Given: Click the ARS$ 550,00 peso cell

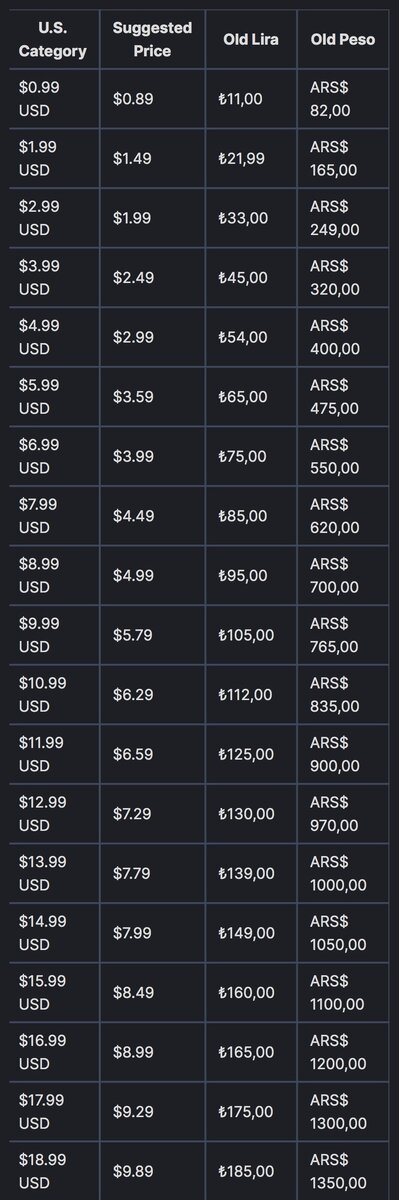Looking at the screenshot, I should (343, 457).
